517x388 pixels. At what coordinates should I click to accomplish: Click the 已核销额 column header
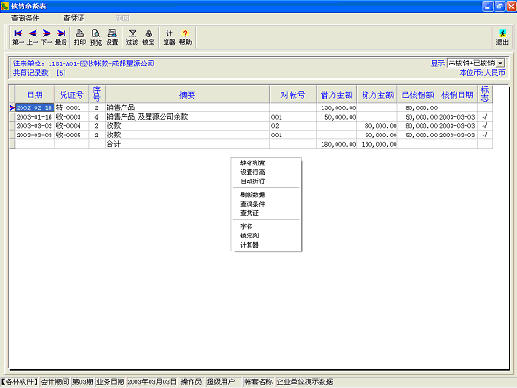[418, 95]
